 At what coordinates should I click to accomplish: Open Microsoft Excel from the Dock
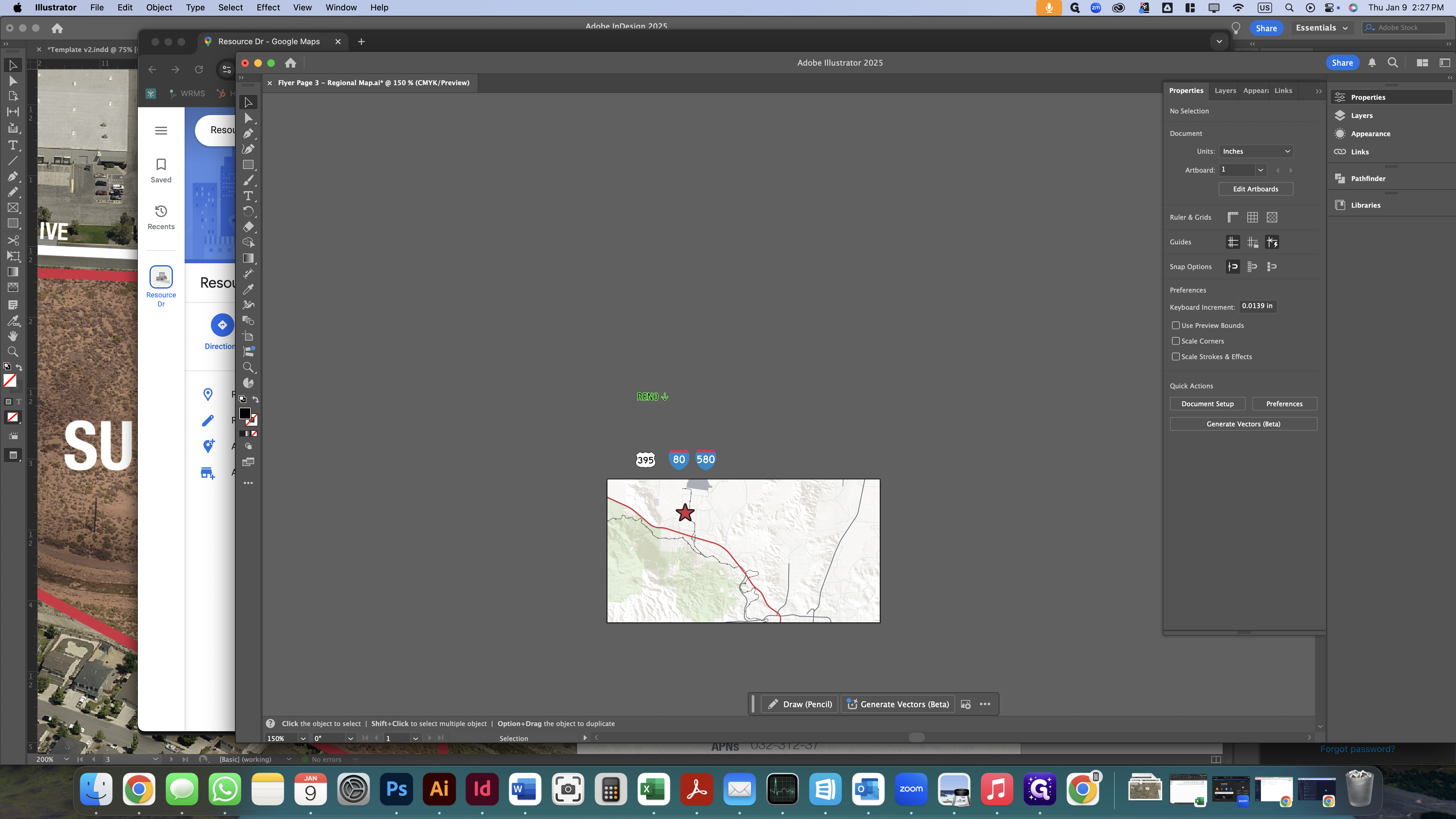654,789
